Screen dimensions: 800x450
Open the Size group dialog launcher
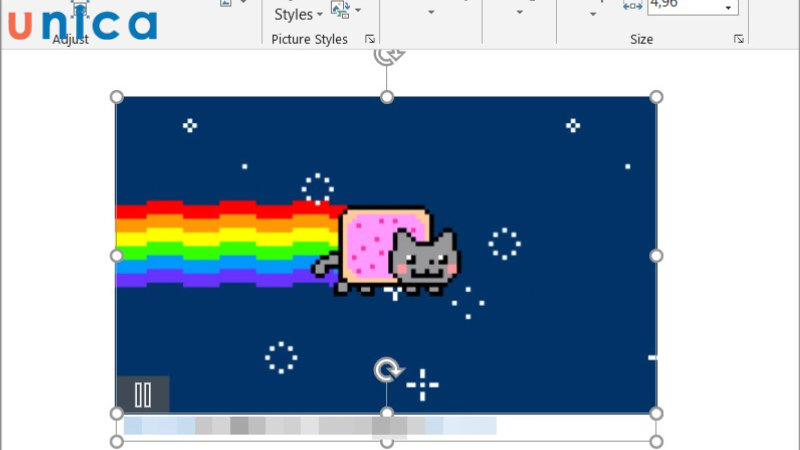(739, 40)
